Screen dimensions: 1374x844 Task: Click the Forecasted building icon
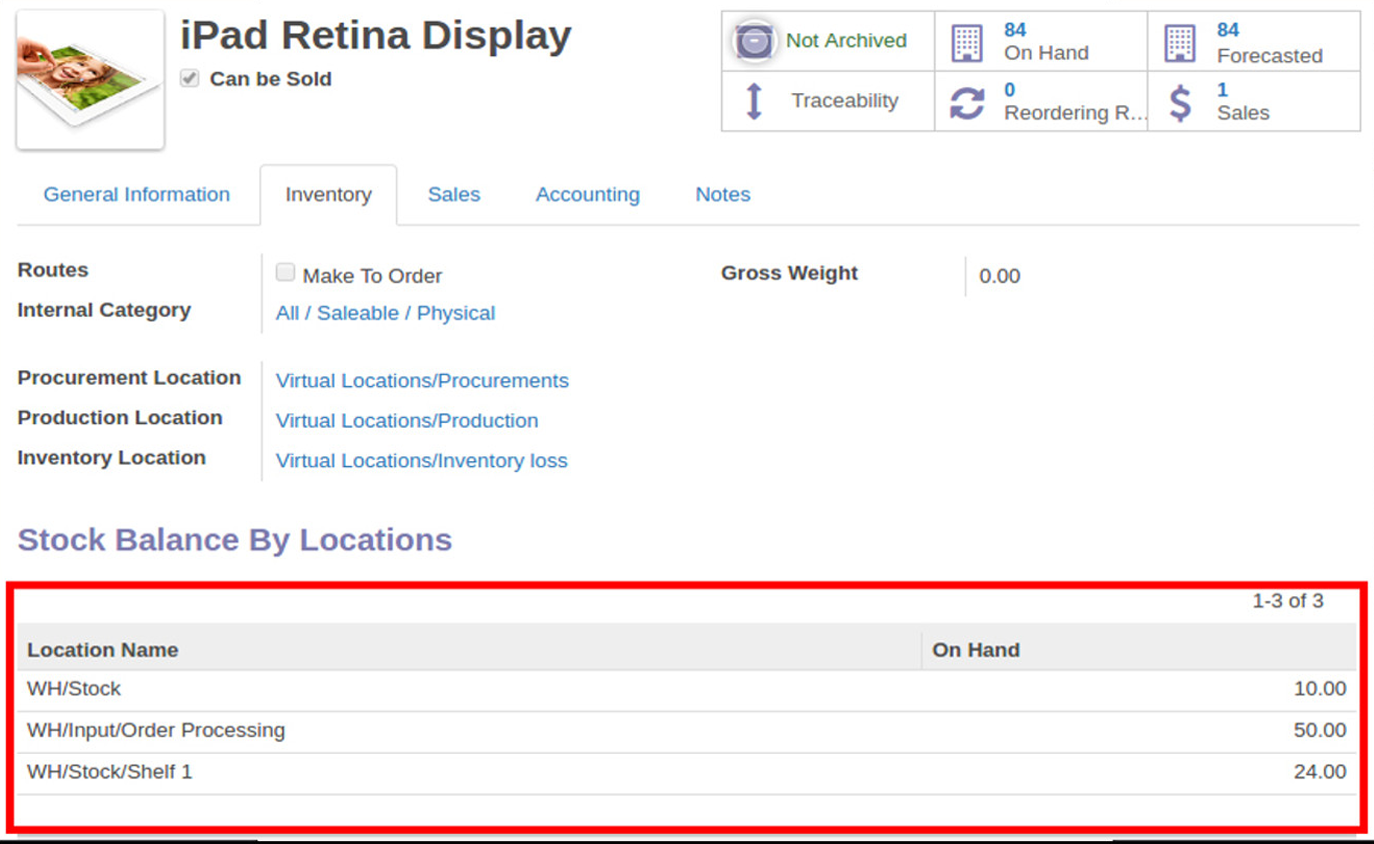point(1180,42)
